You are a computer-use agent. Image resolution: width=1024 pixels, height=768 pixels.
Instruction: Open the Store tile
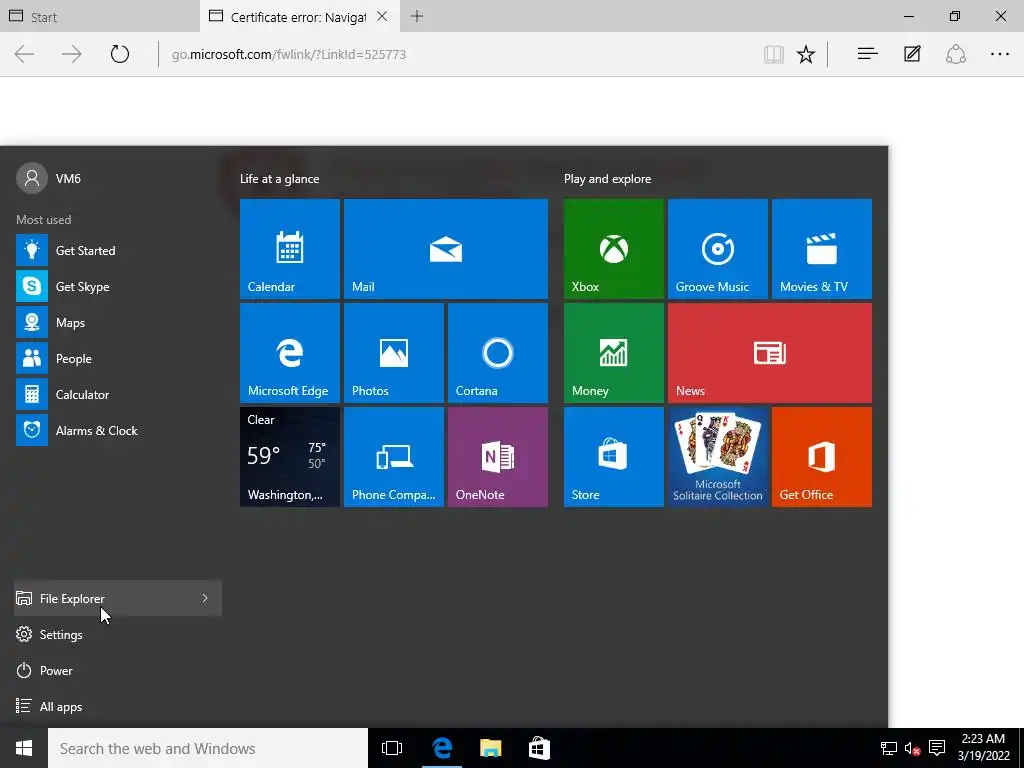(x=614, y=456)
